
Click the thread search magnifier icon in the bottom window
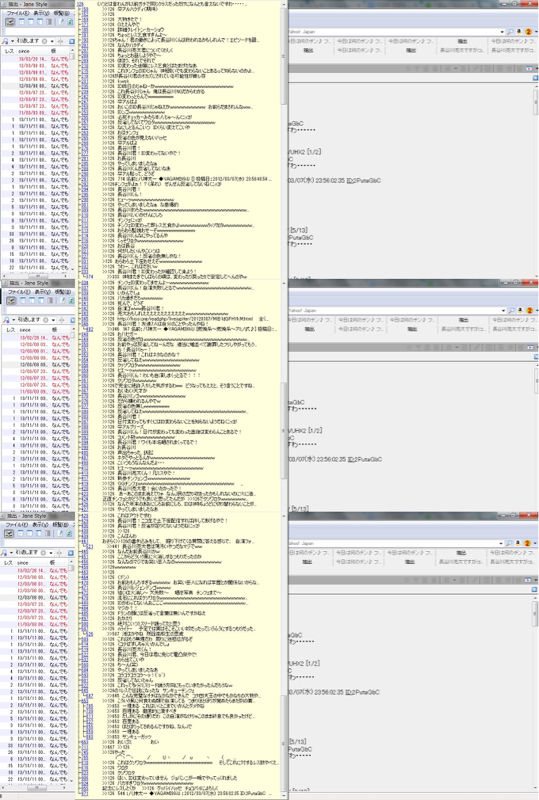[5, 552]
